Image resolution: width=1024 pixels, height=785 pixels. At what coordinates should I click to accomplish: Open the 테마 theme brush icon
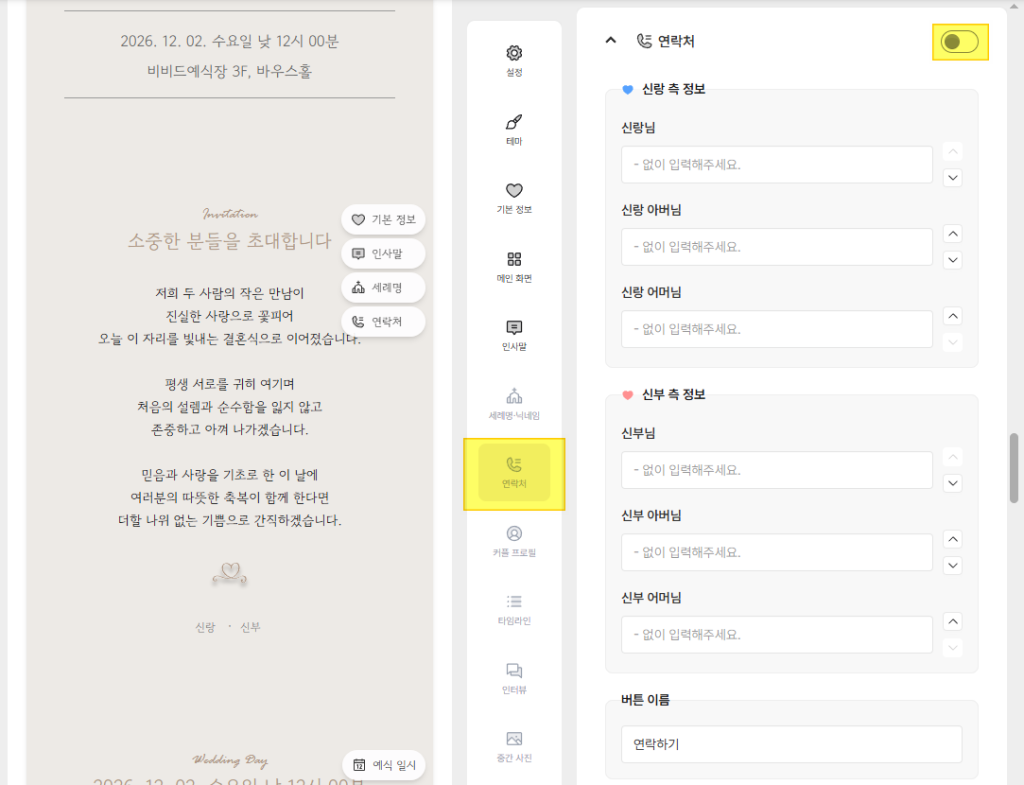pyautogui.click(x=514, y=122)
